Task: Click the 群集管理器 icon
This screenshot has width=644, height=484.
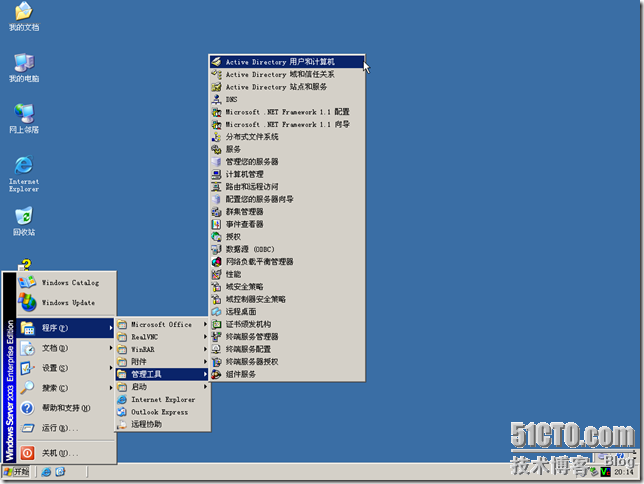Action: click(216, 212)
